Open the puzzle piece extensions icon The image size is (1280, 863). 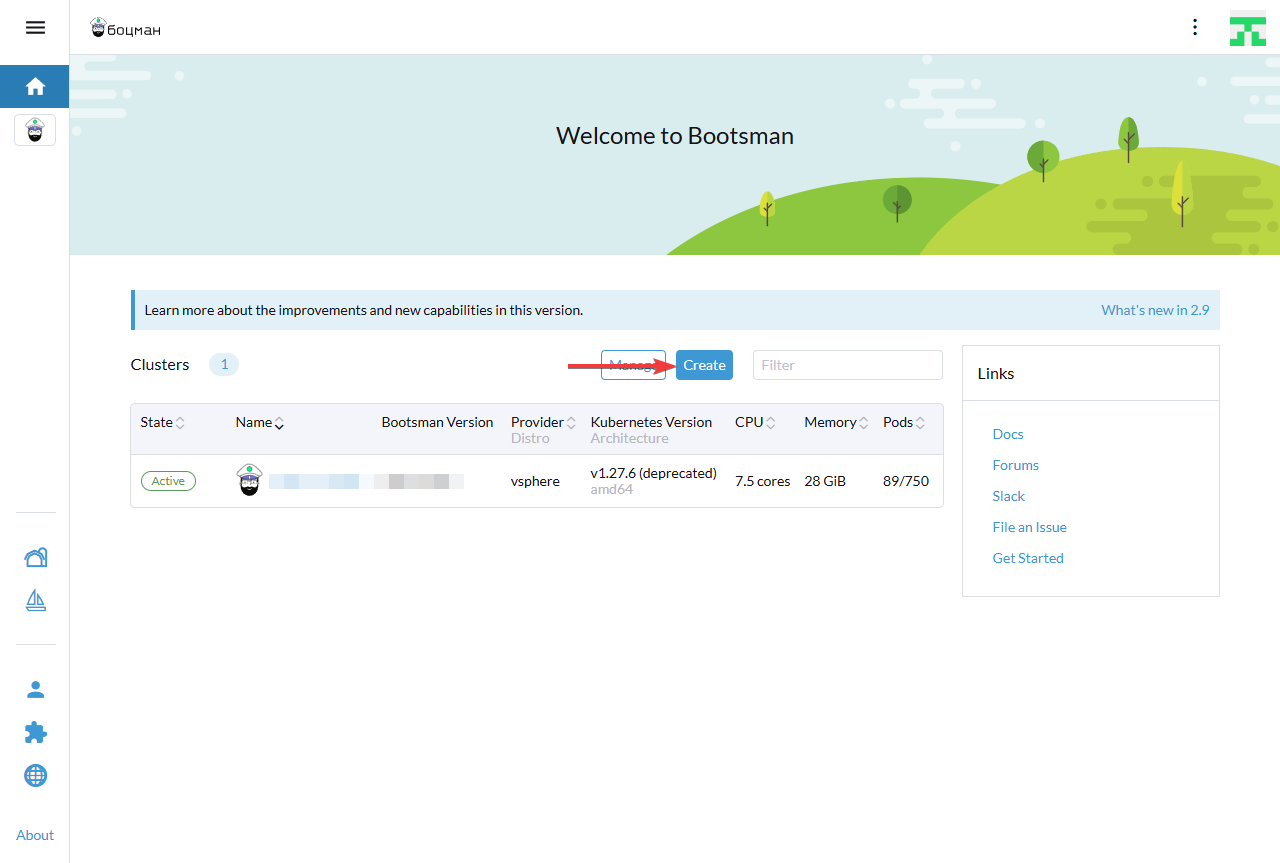pyautogui.click(x=35, y=733)
